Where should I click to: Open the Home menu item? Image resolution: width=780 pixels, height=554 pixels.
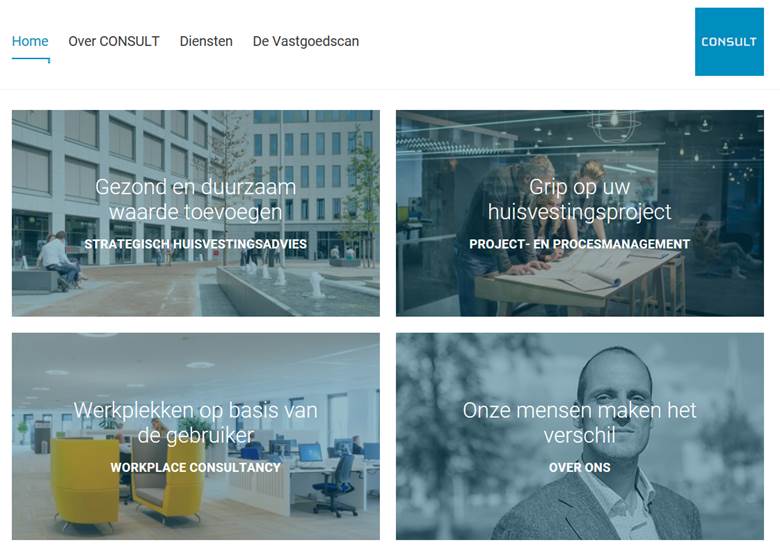[30, 41]
